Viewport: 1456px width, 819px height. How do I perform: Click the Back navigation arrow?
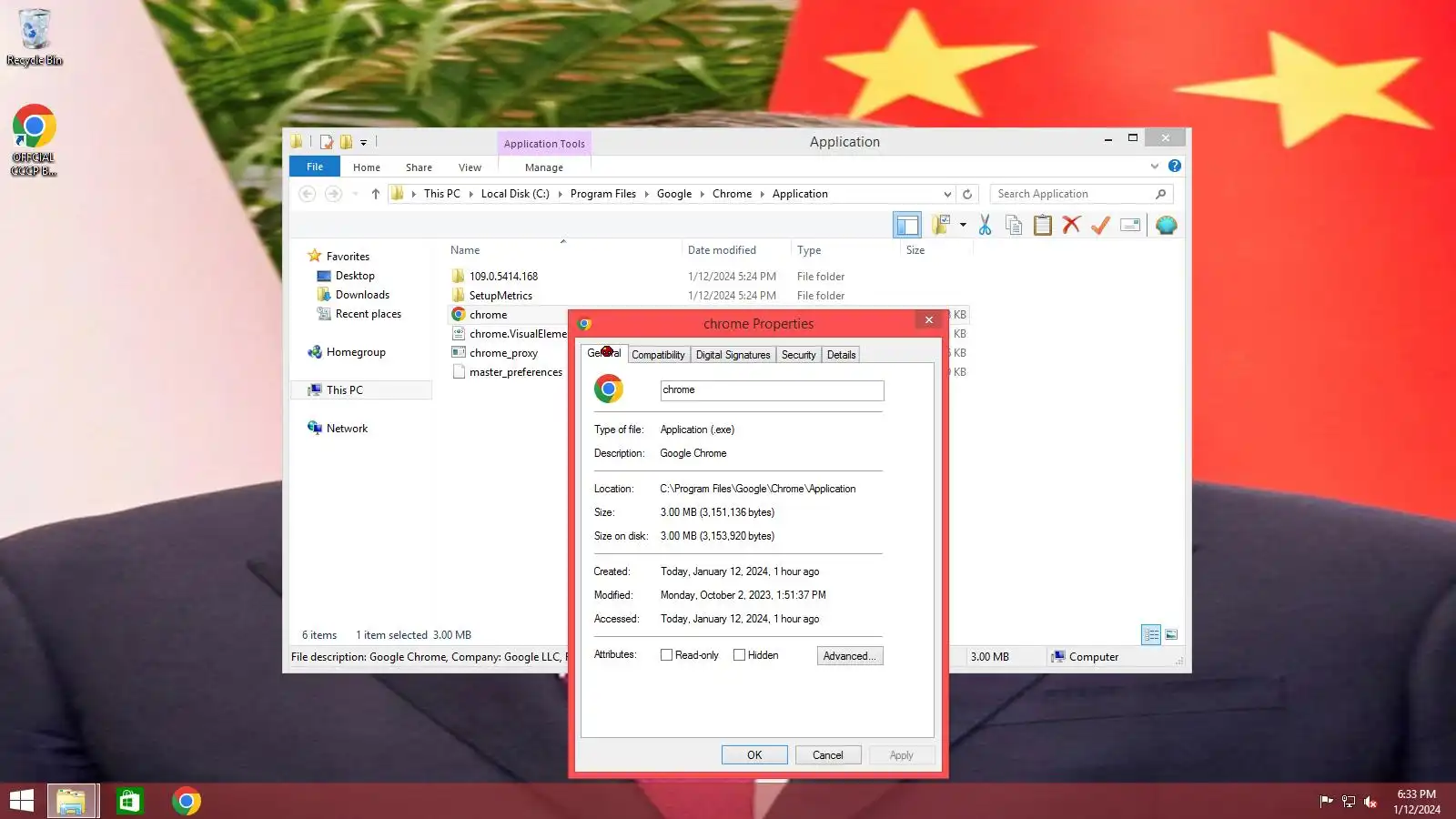(308, 194)
